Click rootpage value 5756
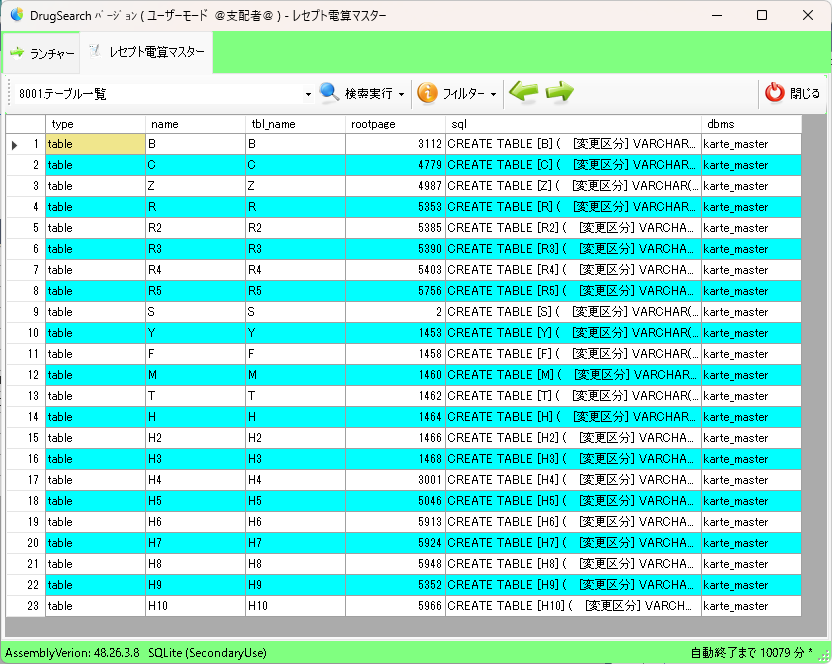 coord(395,291)
